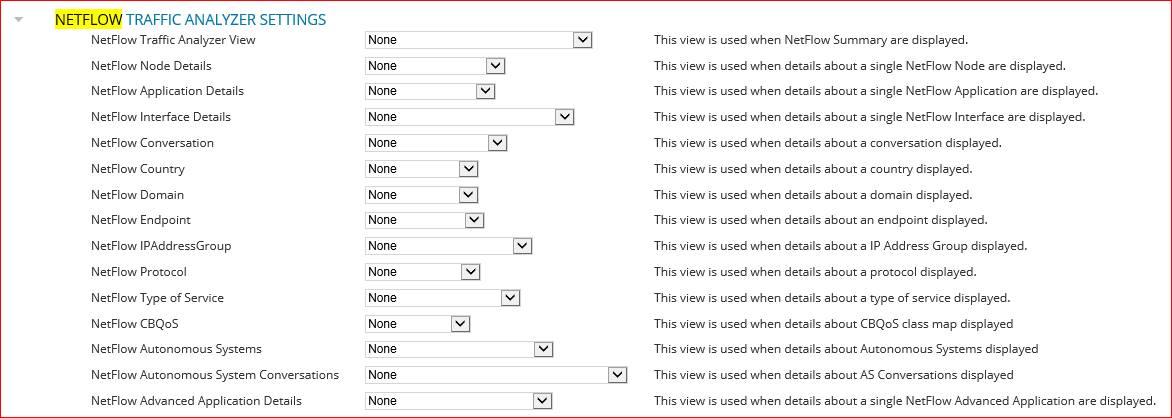Open the NetFlow Conversation dropdown
The width and height of the screenshot is (1172, 418).
[436, 143]
